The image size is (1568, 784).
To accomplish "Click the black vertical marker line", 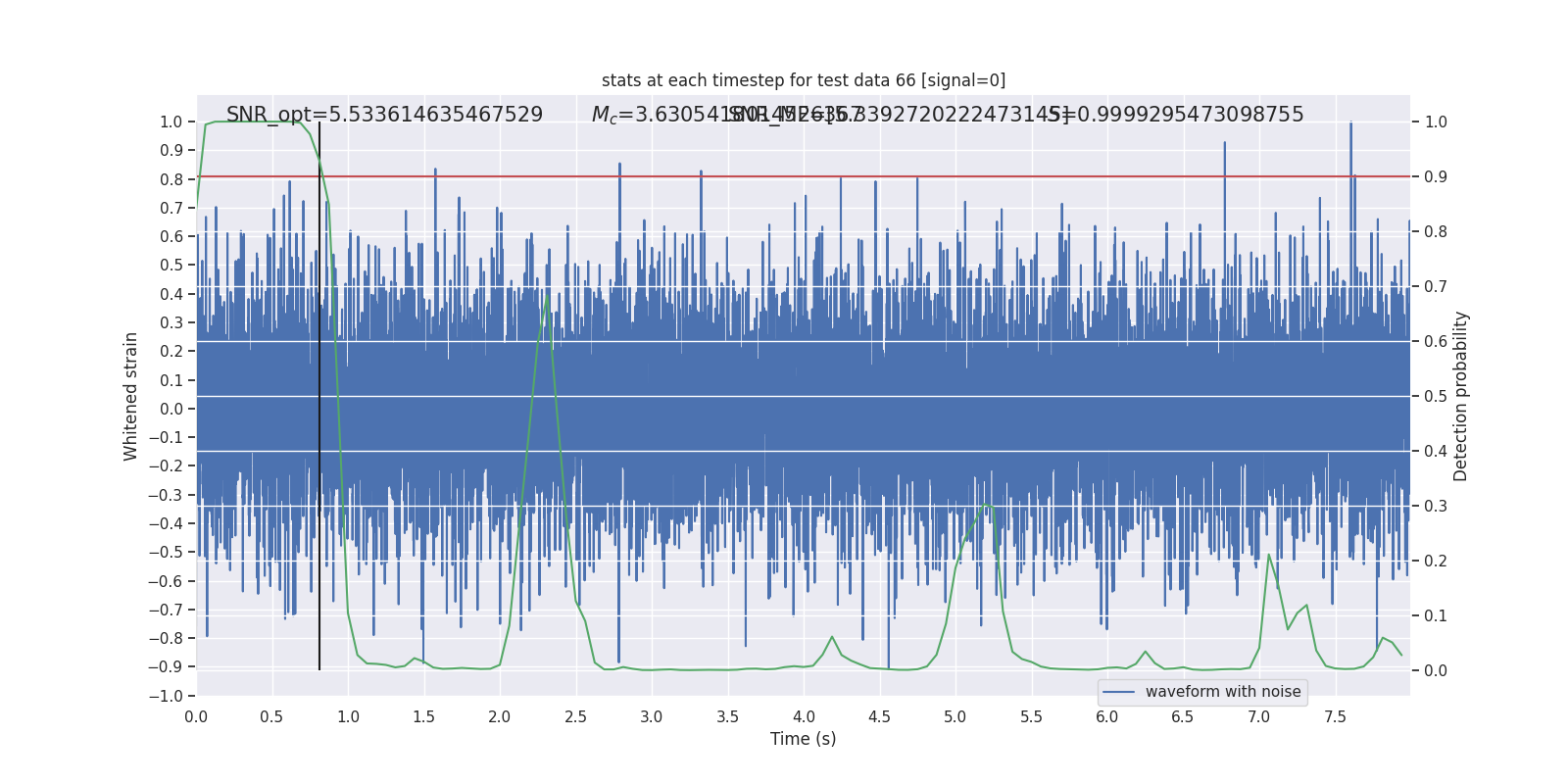I will (x=319, y=396).
